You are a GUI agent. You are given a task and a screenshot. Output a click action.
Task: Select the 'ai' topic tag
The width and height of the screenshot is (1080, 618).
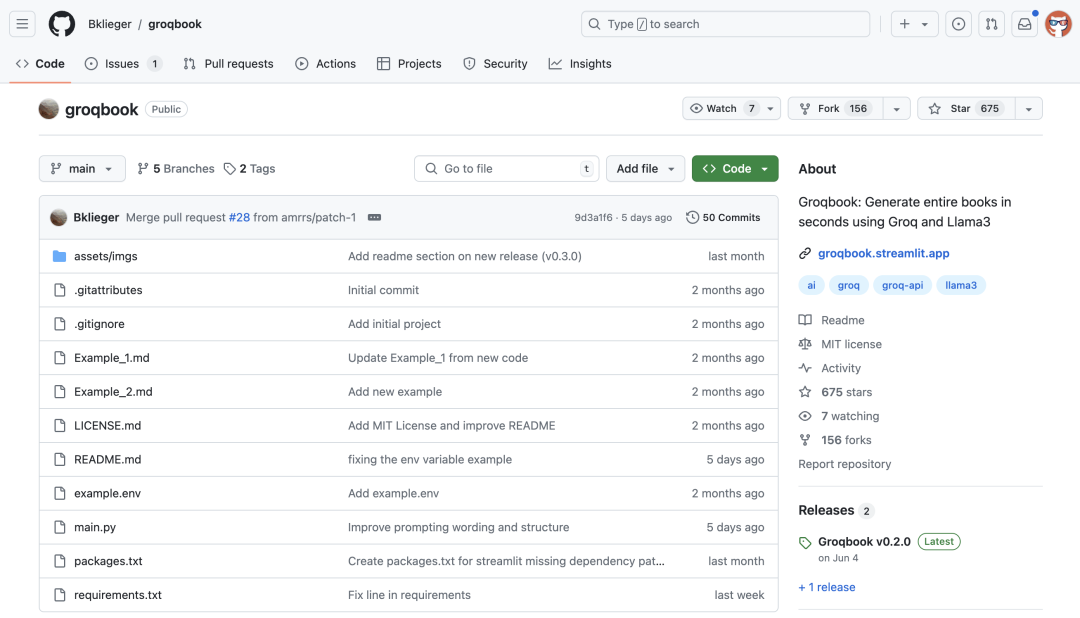point(811,285)
